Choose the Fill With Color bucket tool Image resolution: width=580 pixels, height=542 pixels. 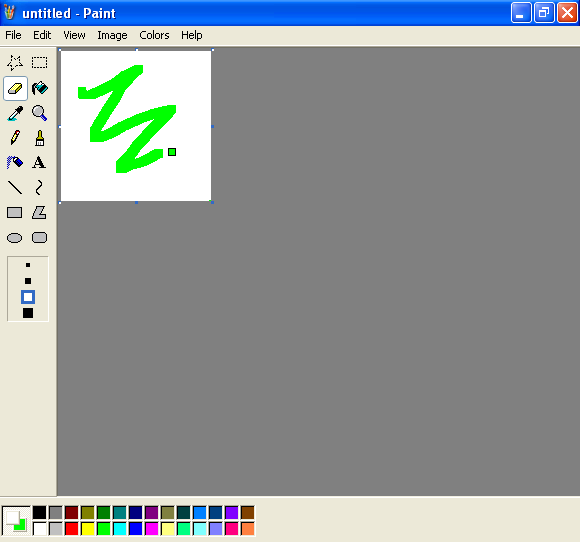pyautogui.click(x=39, y=88)
